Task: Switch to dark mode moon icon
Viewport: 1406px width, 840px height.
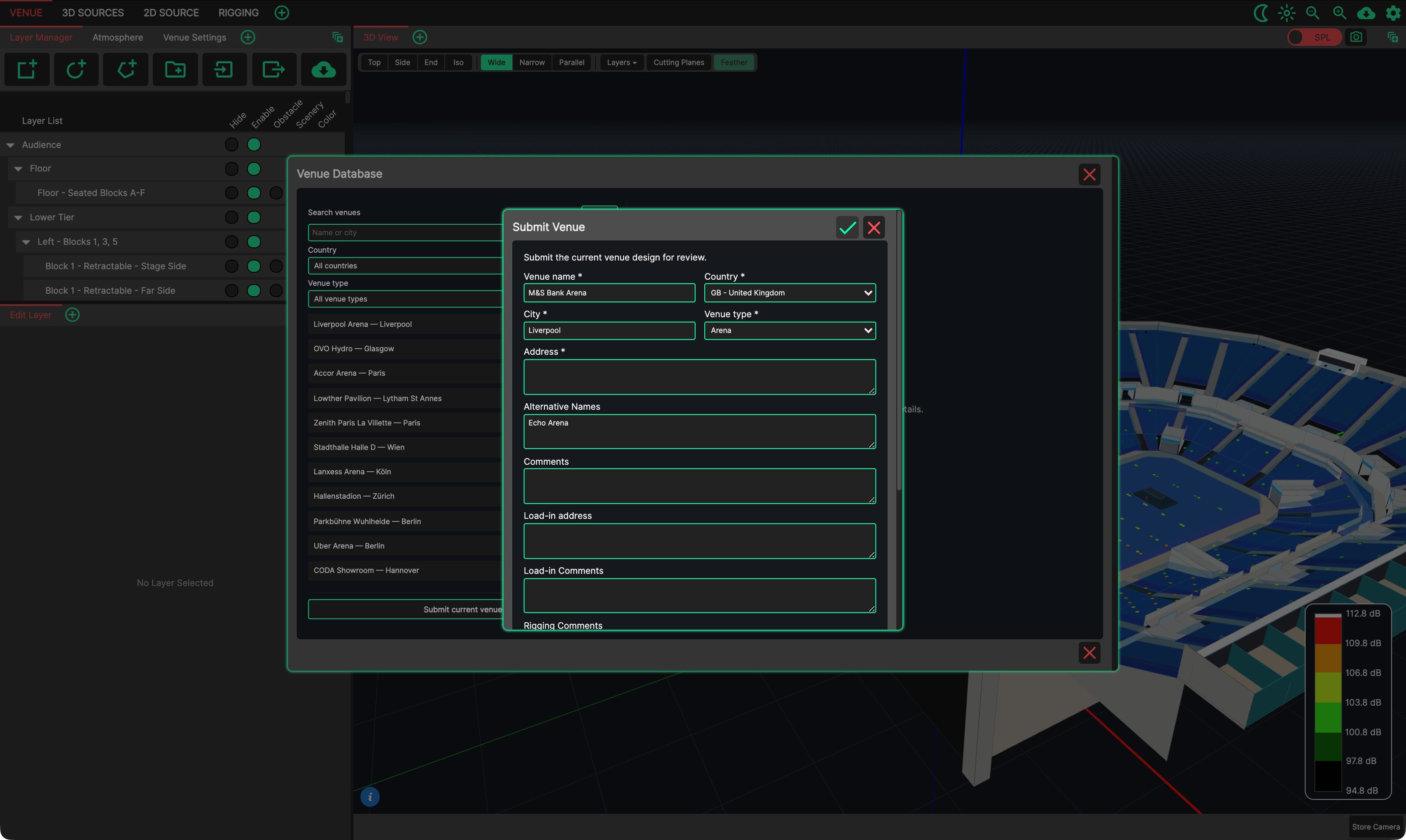Action: (1261, 13)
